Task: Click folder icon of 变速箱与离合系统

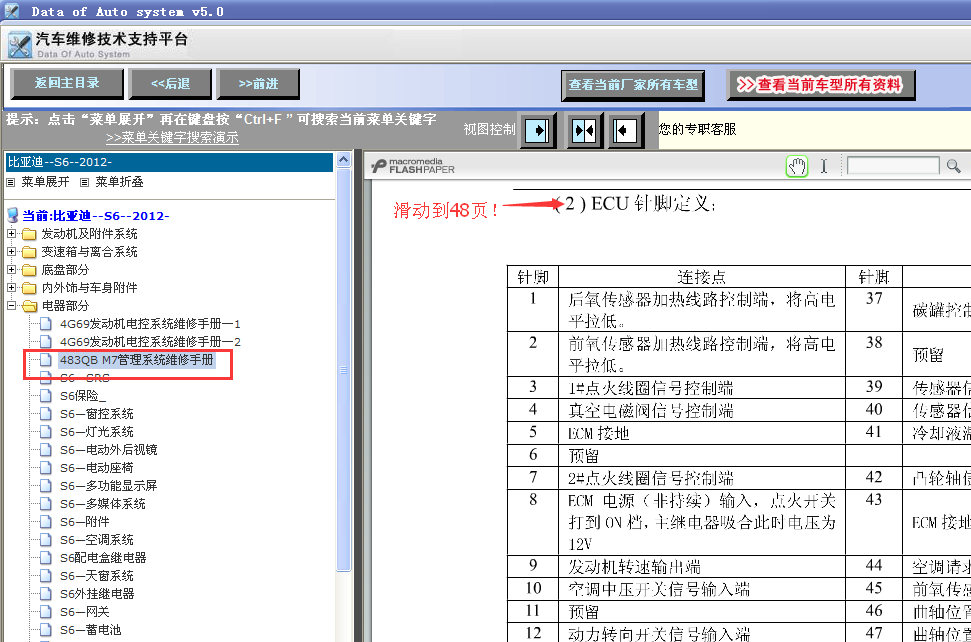Action: click(x=29, y=252)
